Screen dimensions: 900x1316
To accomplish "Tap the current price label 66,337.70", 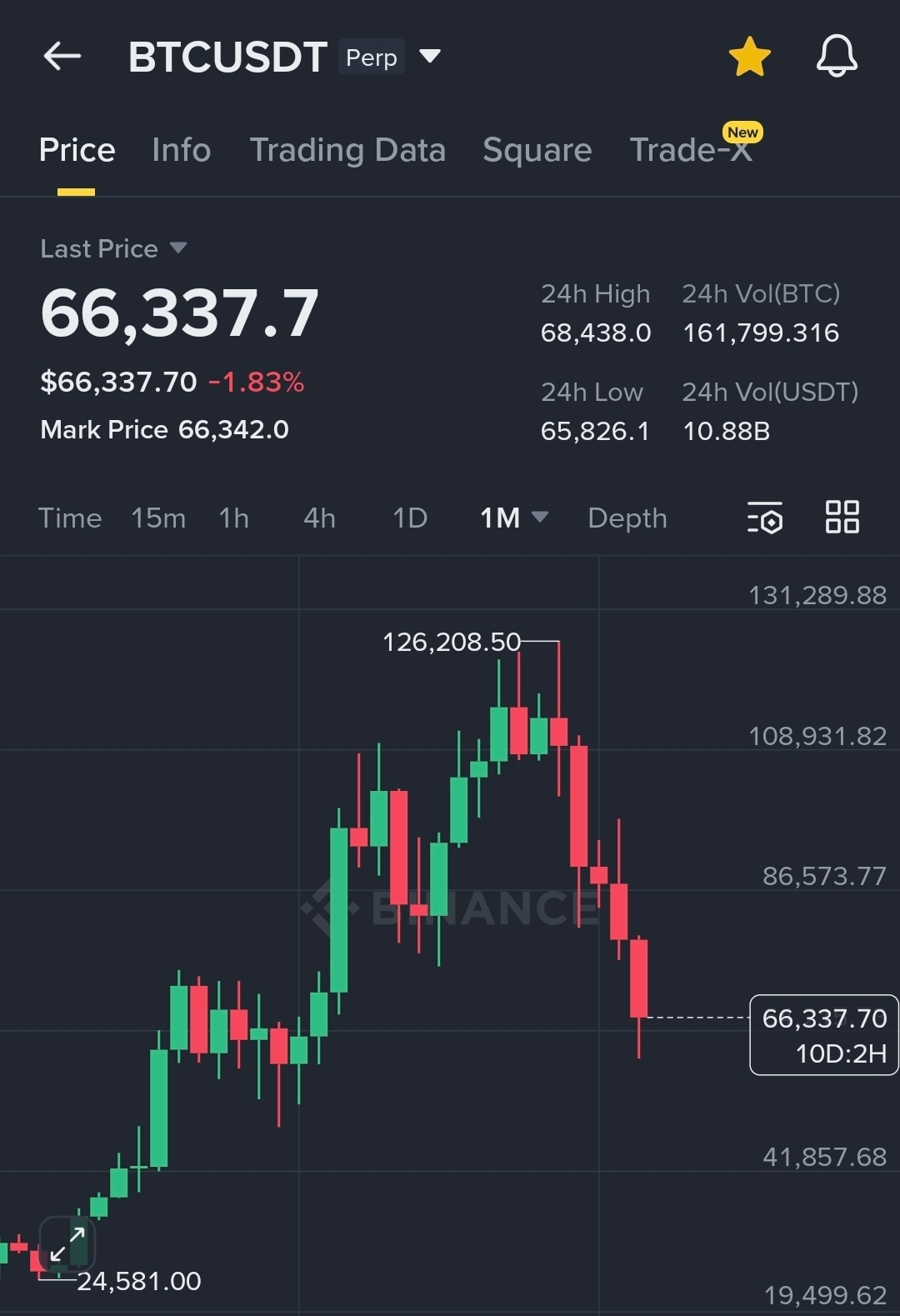I will pos(823,1018).
